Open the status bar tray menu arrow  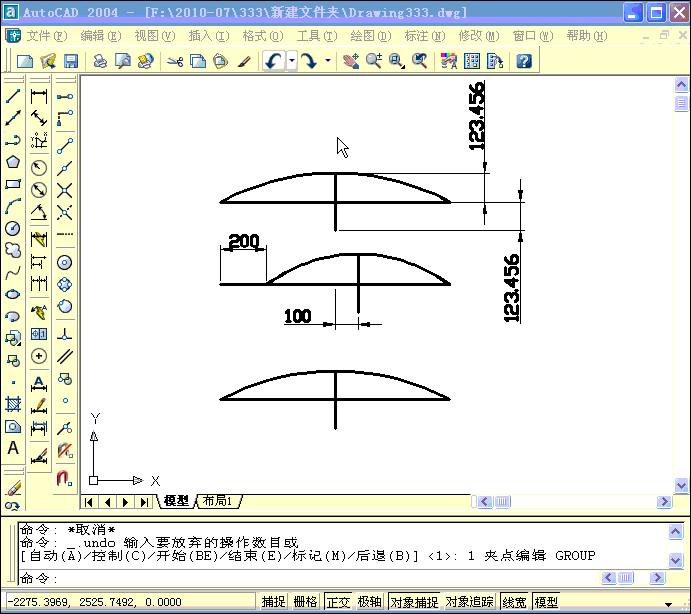[x=669, y=604]
